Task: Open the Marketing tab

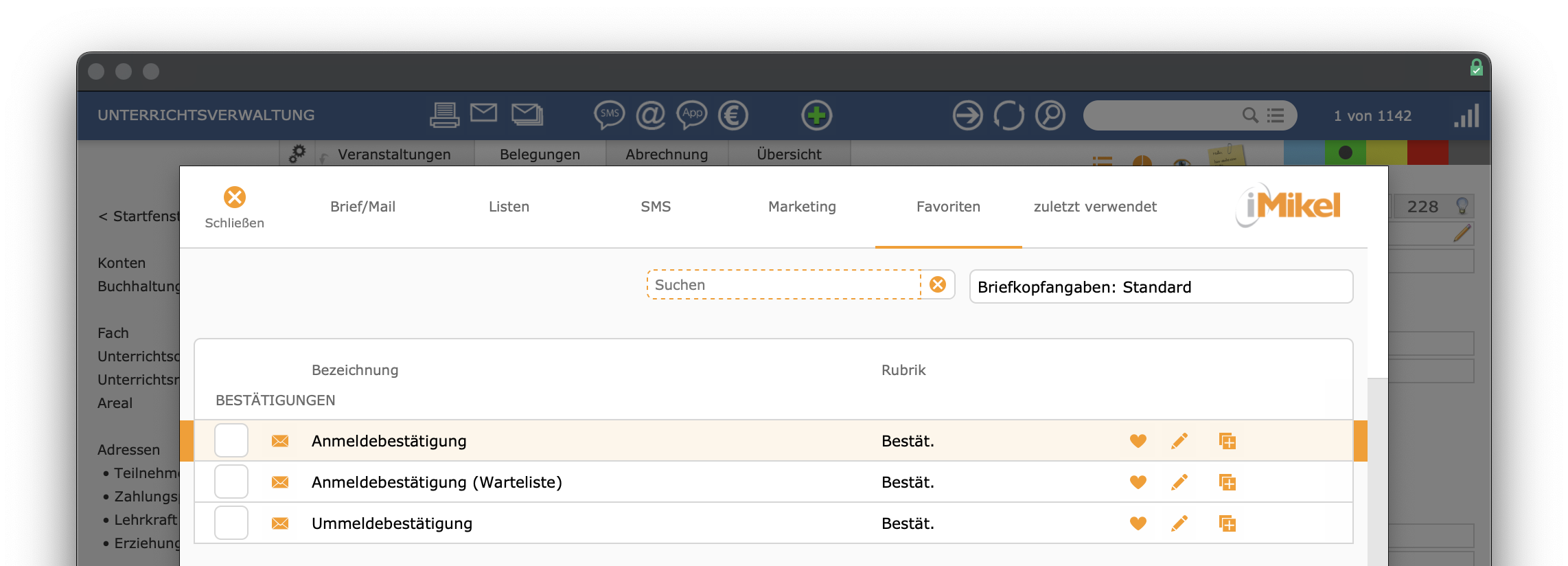Action: [x=802, y=207]
